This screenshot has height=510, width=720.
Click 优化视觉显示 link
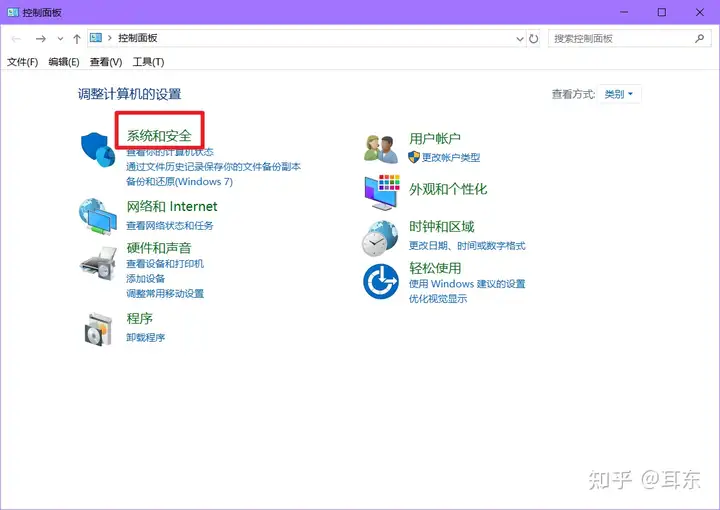438,299
